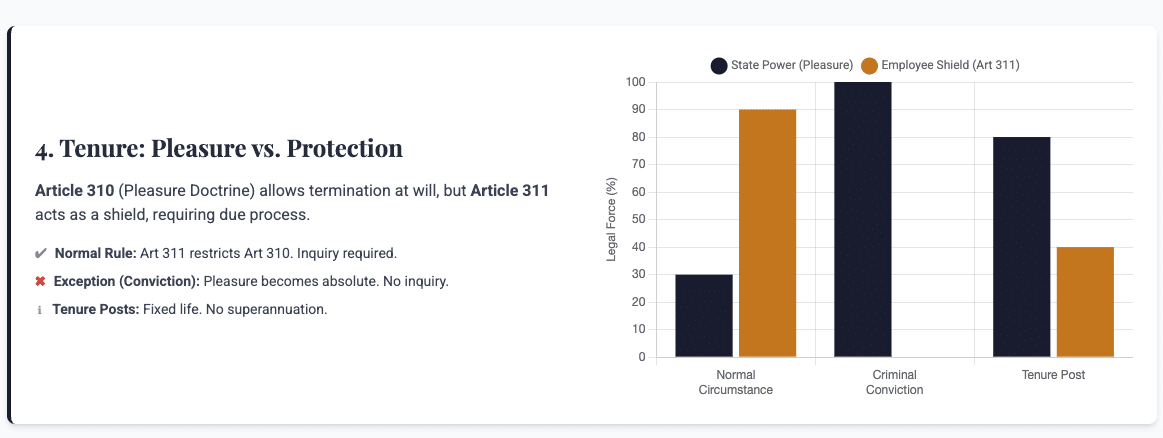Click the red cross icon beside Exception
The image size is (1163, 438).
(x=41, y=282)
